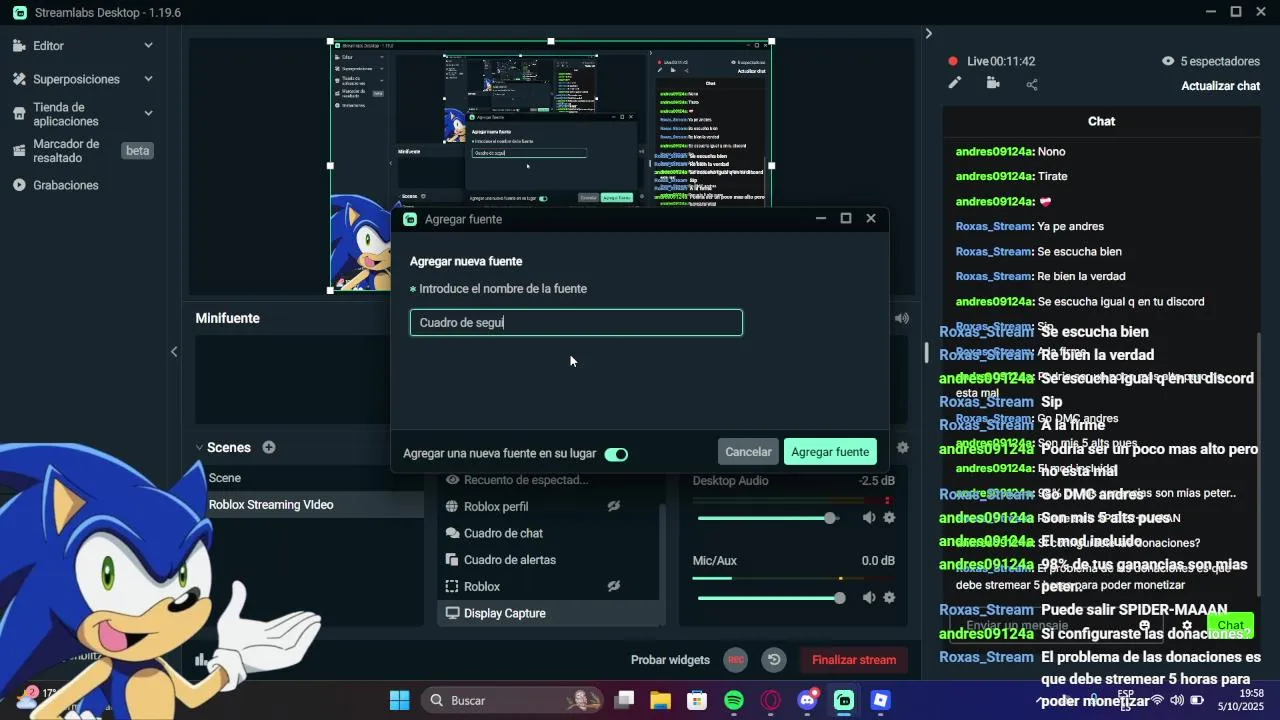Collapse the right chat panel arrow

[928, 34]
